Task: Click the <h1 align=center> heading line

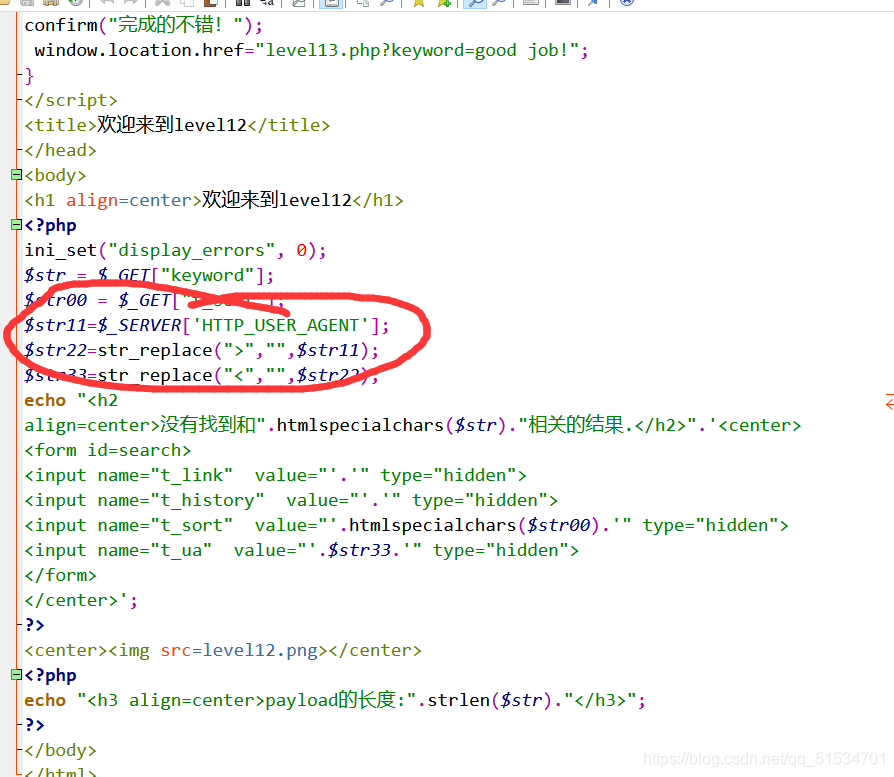Action: click(x=214, y=200)
